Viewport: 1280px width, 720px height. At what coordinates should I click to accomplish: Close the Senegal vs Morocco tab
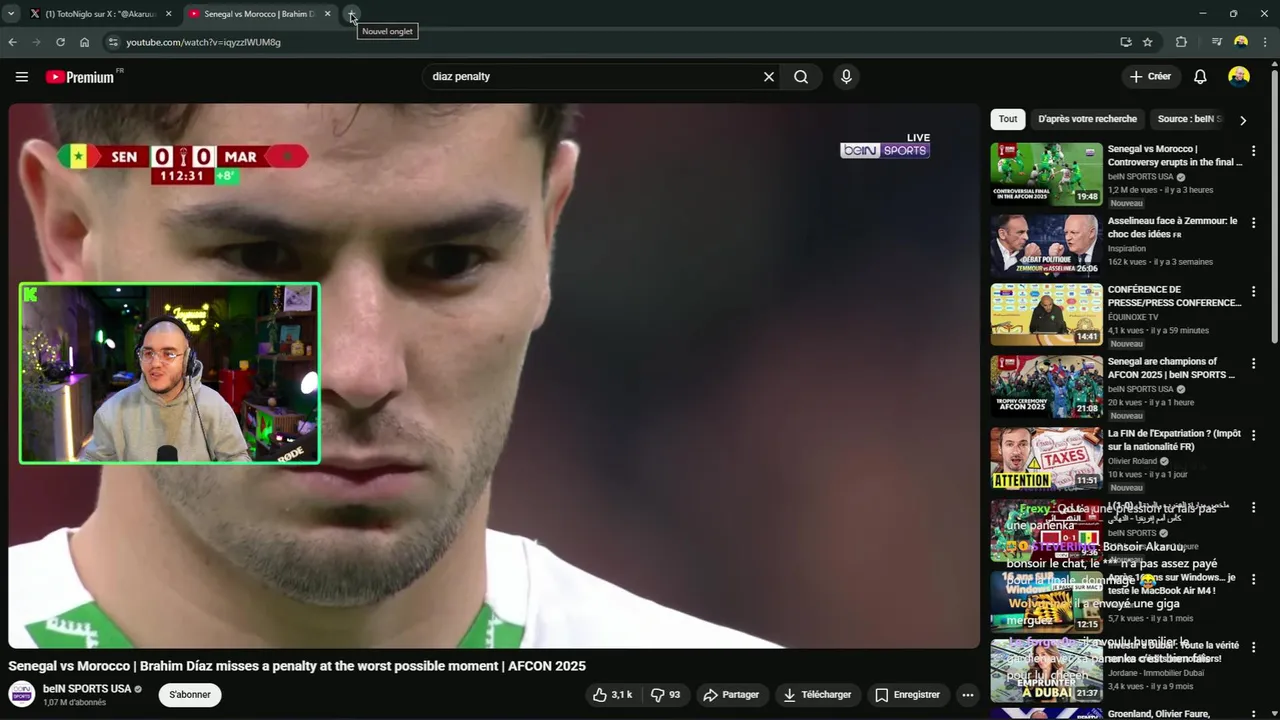tap(327, 14)
